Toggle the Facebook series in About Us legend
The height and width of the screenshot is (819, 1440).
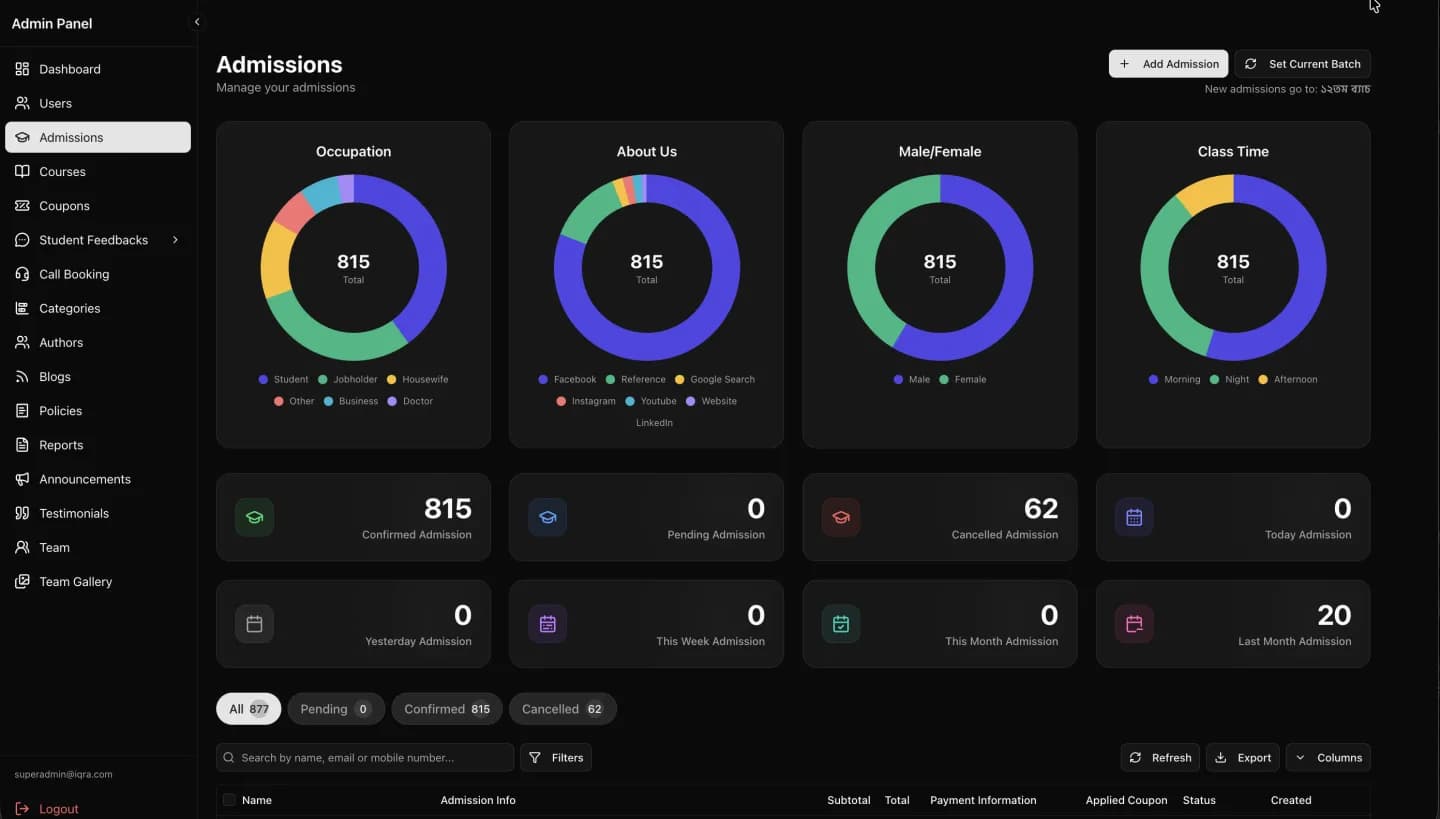pos(567,380)
